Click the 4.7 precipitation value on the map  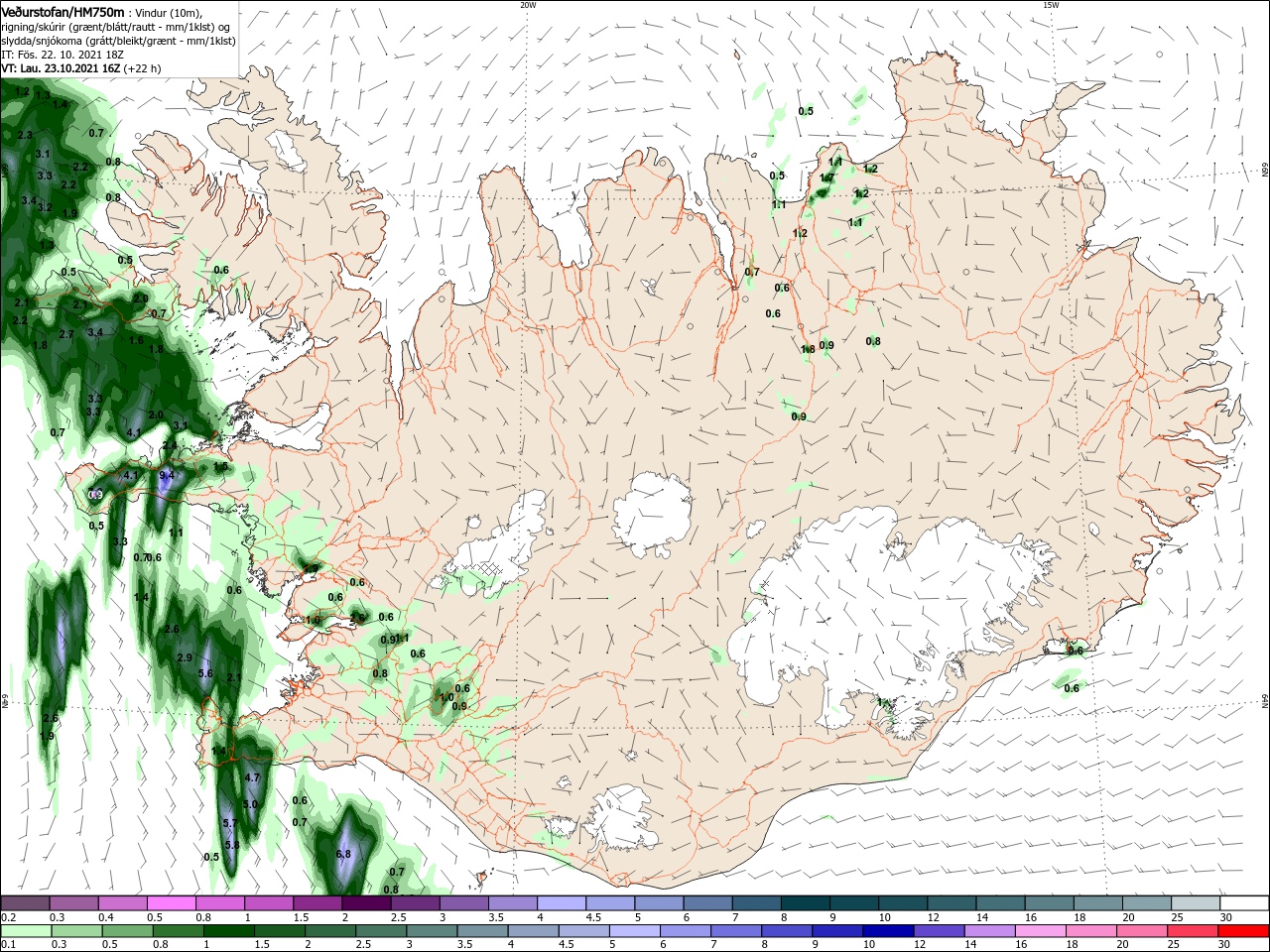(252, 778)
